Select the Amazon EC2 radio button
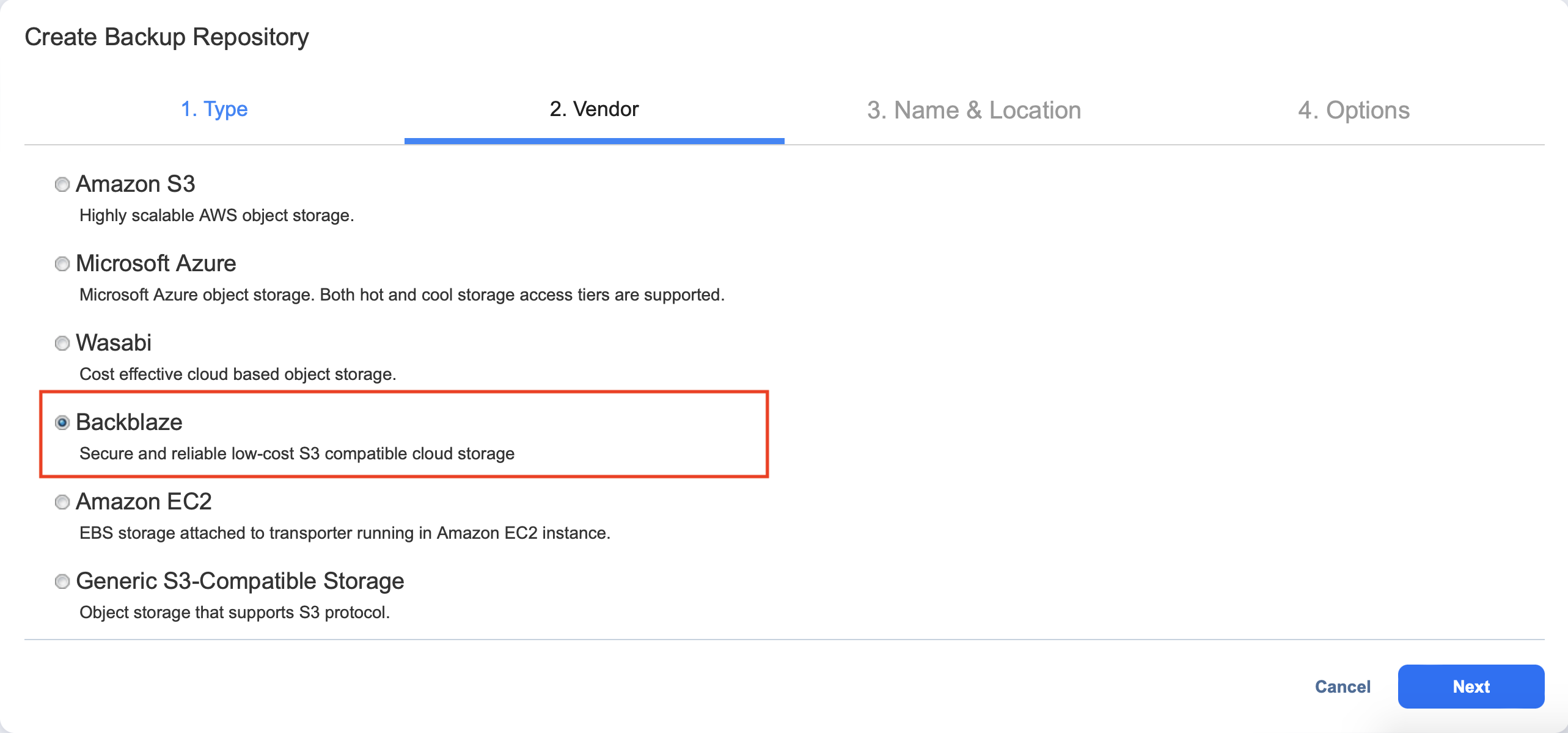The height and width of the screenshot is (733, 1568). (x=62, y=501)
